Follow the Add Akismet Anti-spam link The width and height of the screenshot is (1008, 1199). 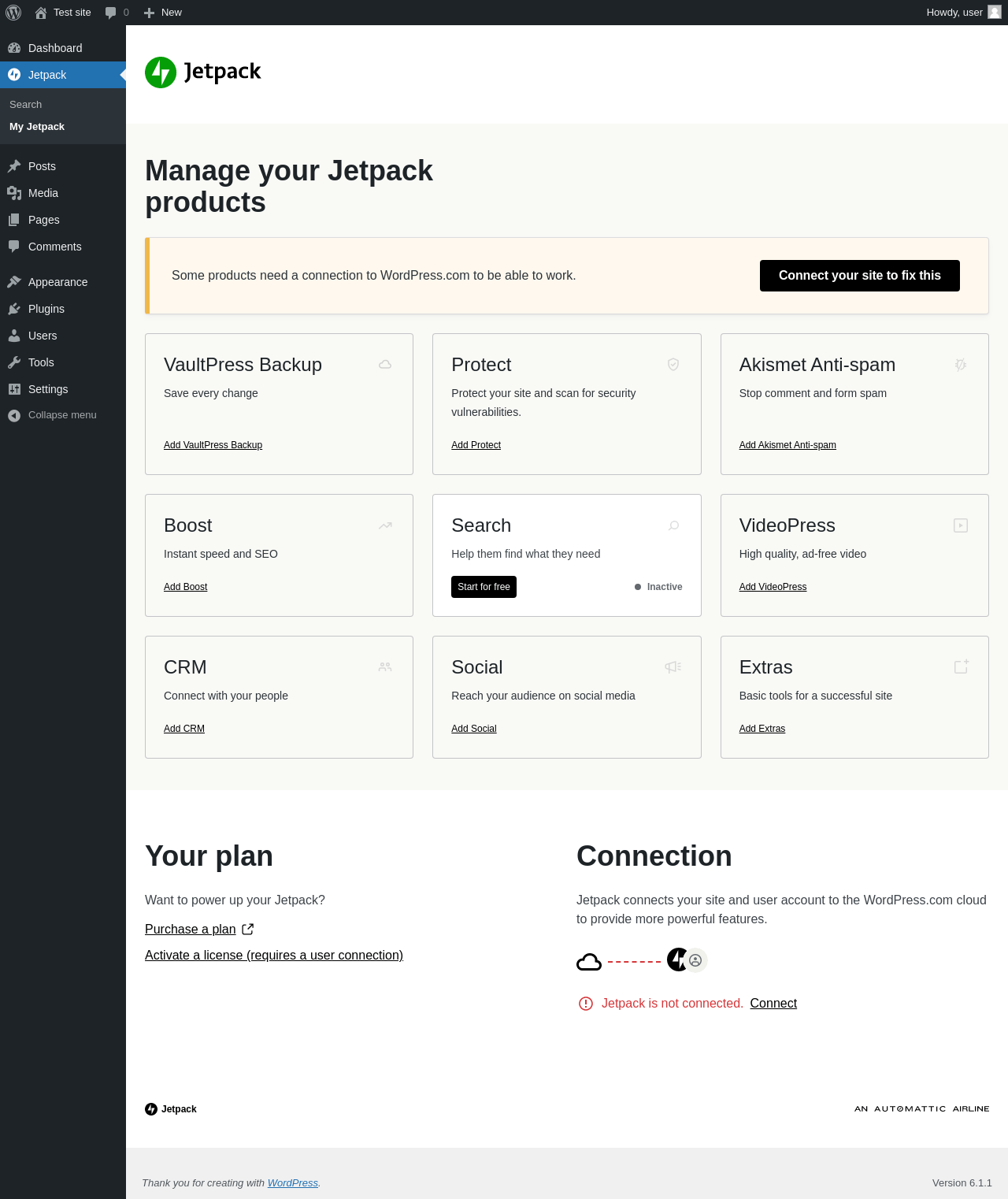coord(787,445)
